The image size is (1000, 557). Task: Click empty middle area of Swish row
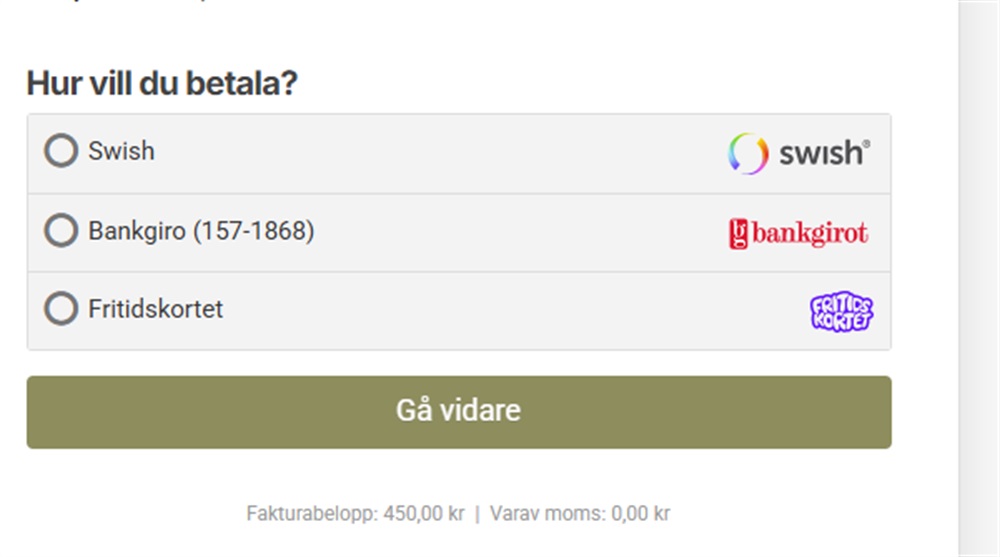pos(440,153)
